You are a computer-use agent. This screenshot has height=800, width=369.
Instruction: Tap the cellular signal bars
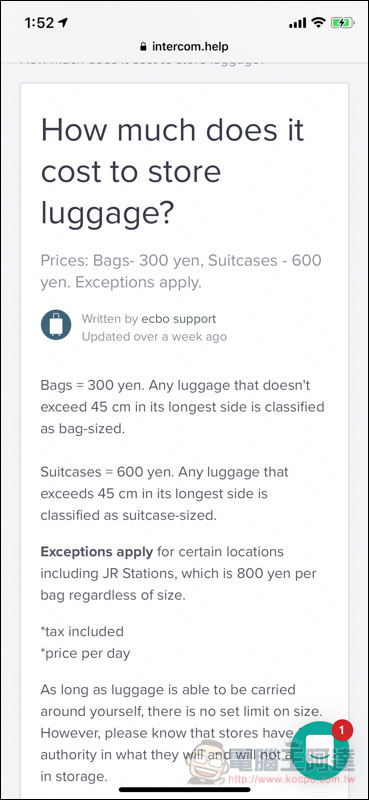(x=297, y=23)
